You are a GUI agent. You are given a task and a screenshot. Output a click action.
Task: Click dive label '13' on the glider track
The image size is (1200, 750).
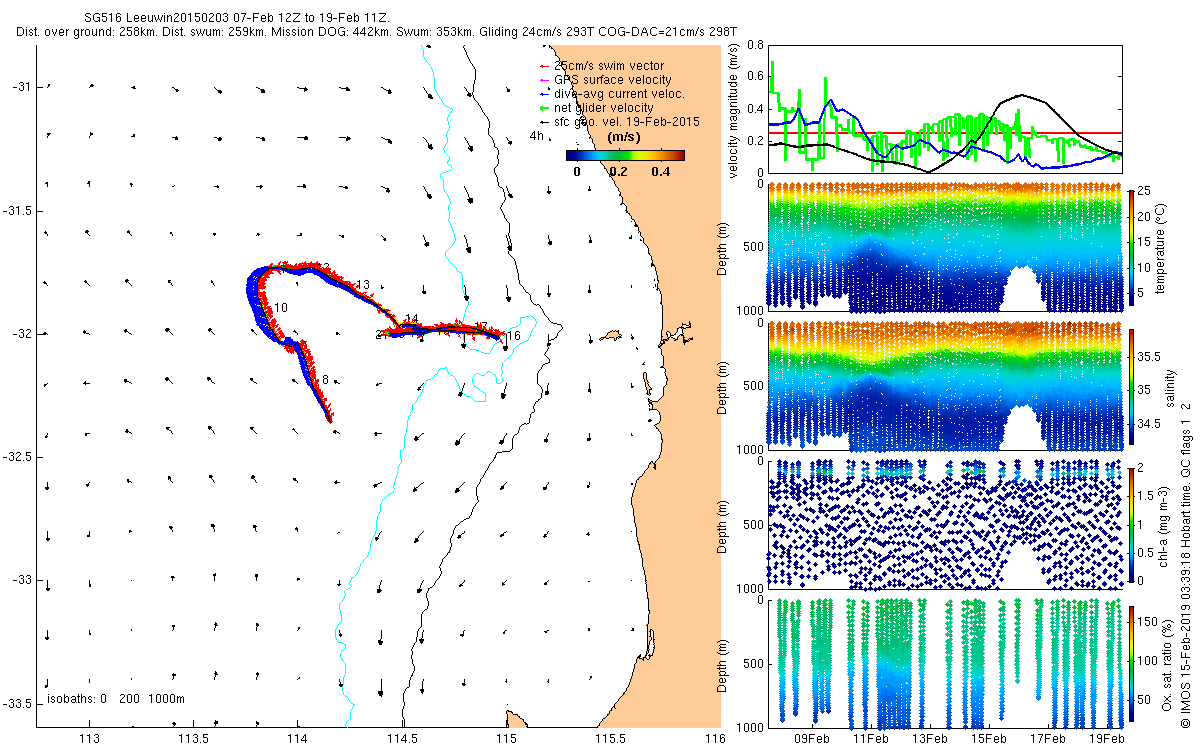pos(363,285)
